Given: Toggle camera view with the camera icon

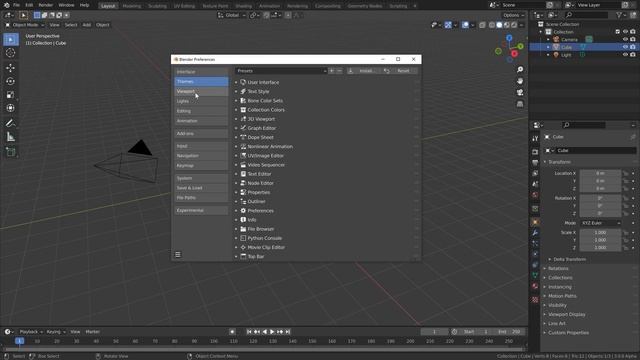Looking at the screenshot, I should tap(520, 93).
